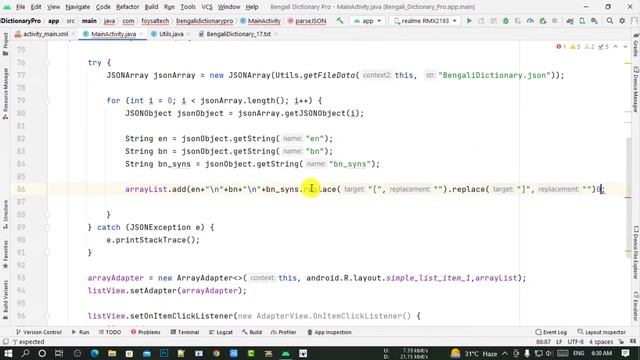The image size is (640, 360).
Task: Open IDE settings gear icon
Action: [622, 20]
